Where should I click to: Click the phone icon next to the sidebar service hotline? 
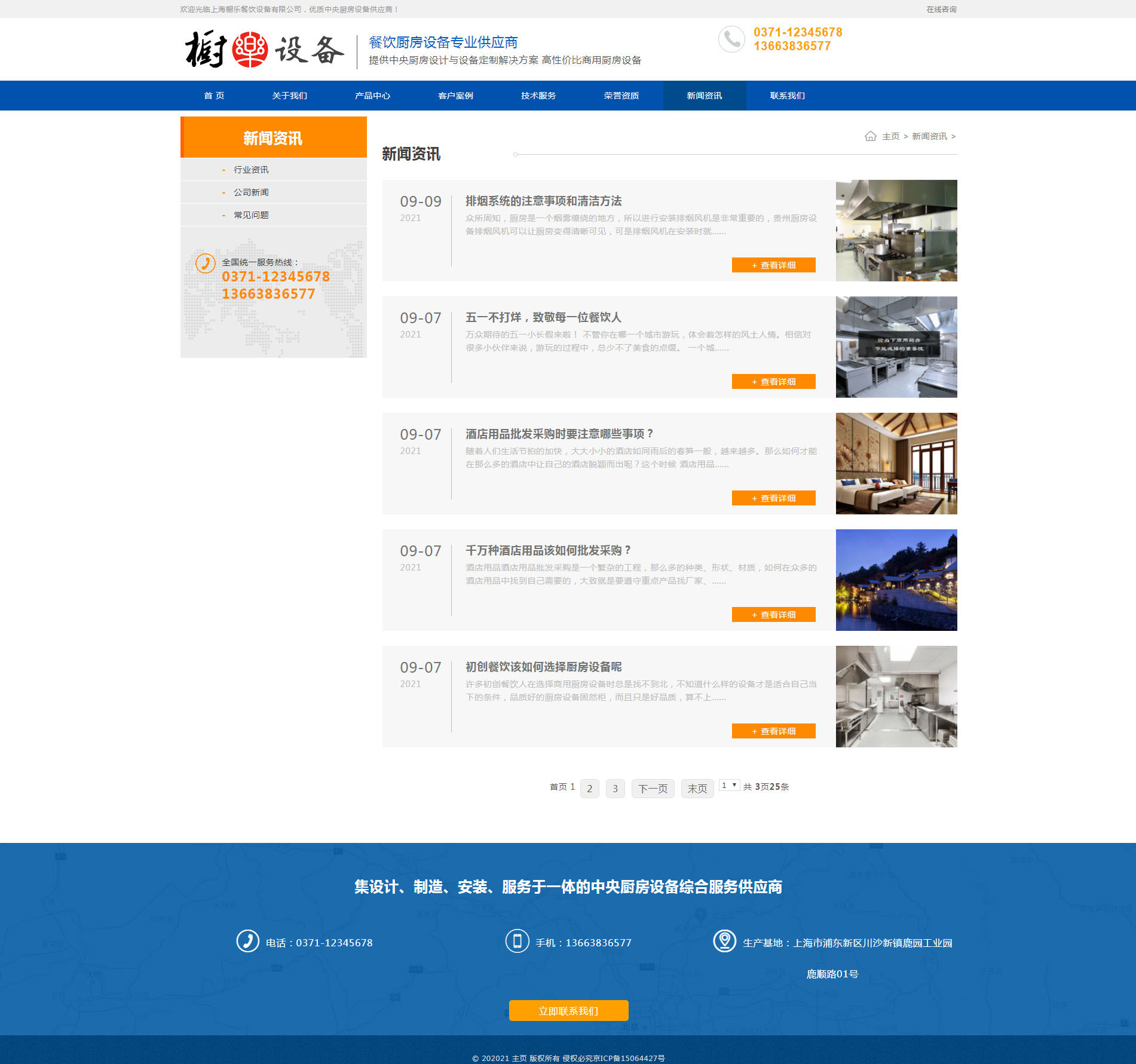(x=204, y=263)
